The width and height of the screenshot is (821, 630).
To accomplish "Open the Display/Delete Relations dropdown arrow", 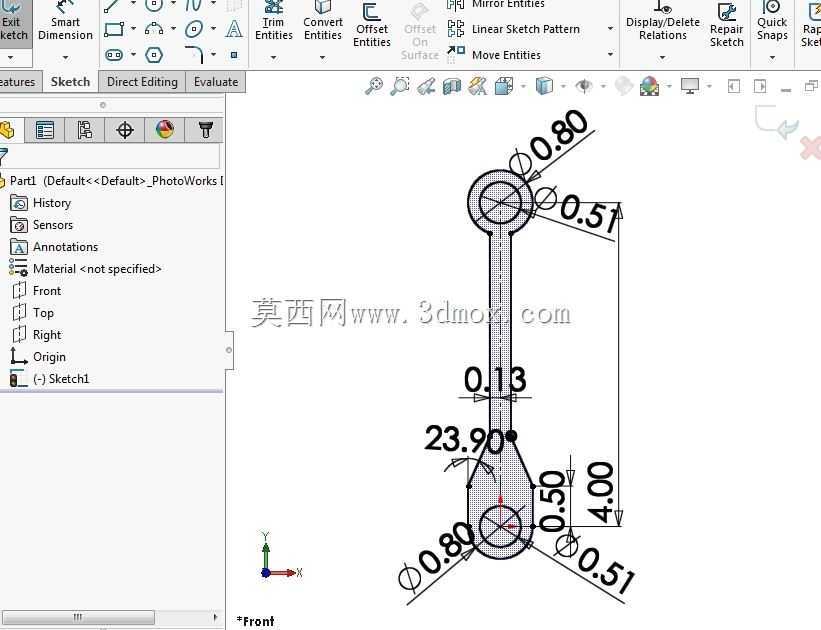I will pyautogui.click(x=662, y=57).
